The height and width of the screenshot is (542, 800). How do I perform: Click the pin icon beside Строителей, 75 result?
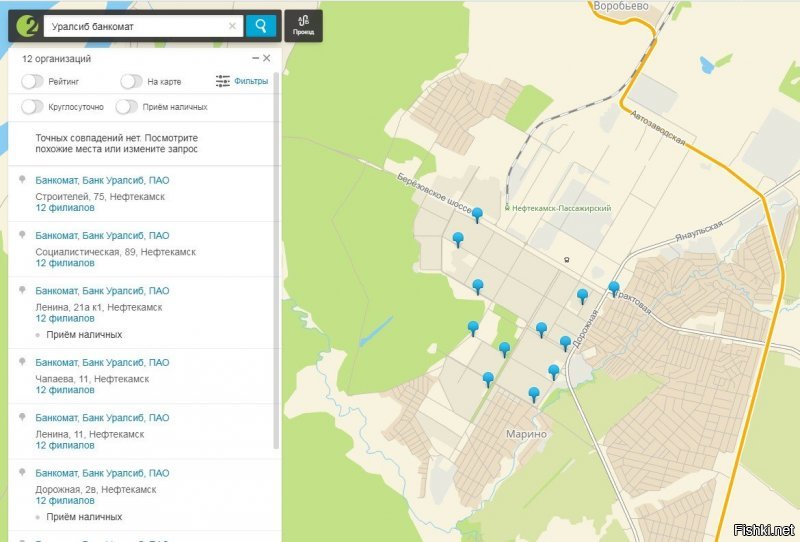(22, 179)
